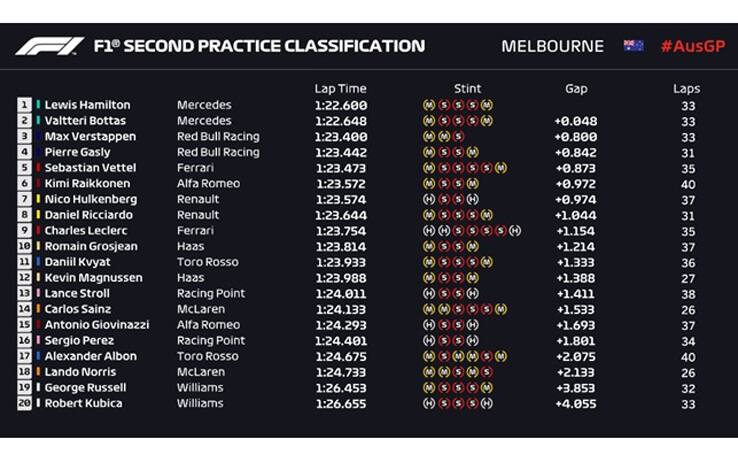The image size is (738, 462).
Task: Click the Laps column header
Action: click(686, 88)
